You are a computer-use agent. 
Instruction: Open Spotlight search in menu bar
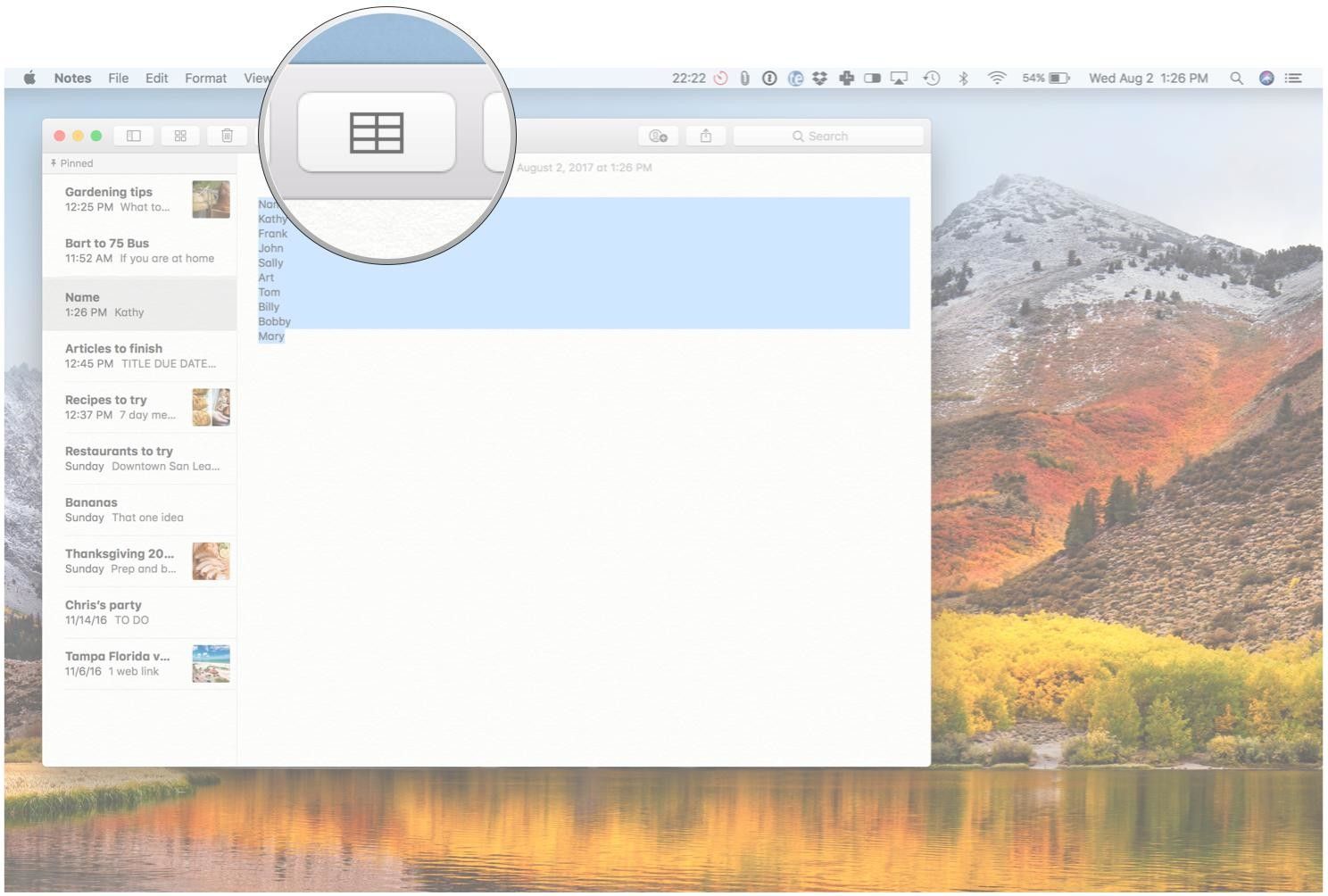click(1236, 79)
